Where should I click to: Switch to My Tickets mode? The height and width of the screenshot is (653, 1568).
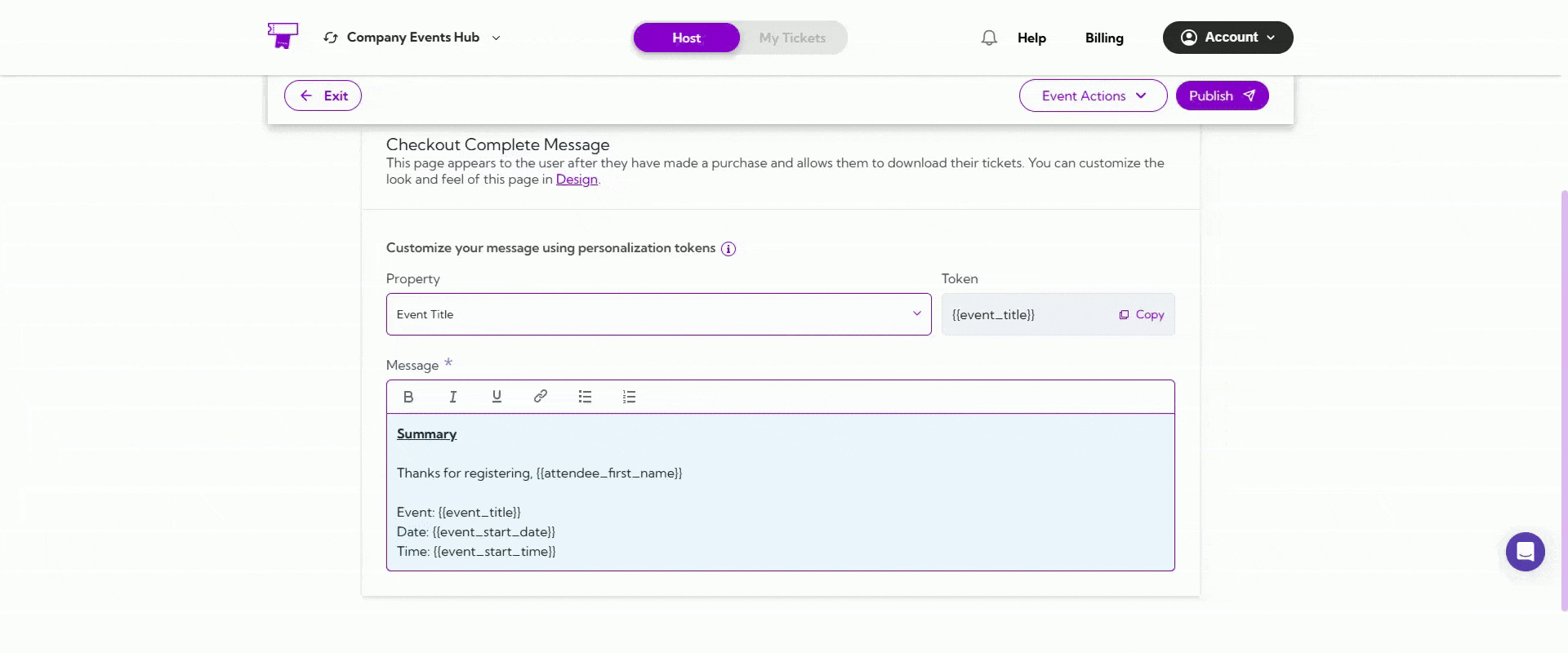click(x=792, y=38)
